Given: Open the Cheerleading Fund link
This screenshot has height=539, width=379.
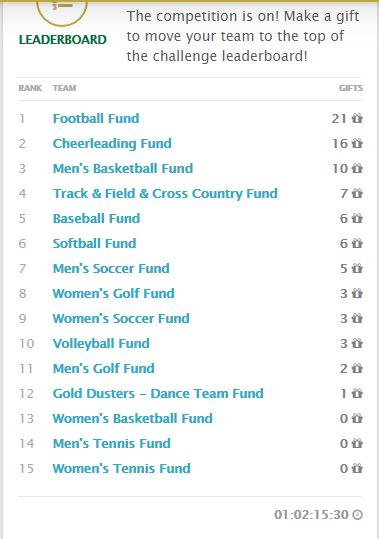Looking at the screenshot, I should click(112, 144).
